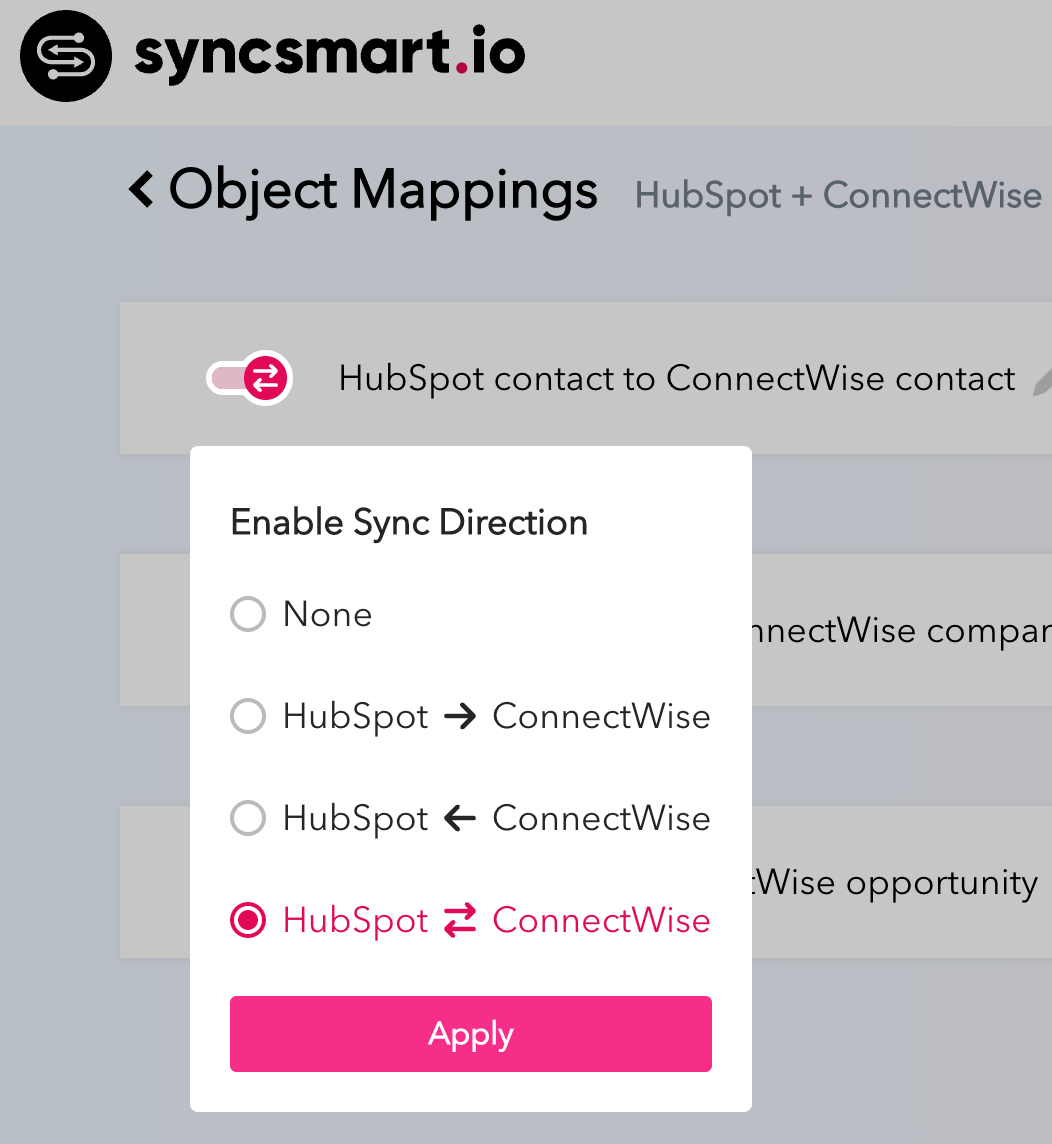Click the None option label text

pos(327,614)
